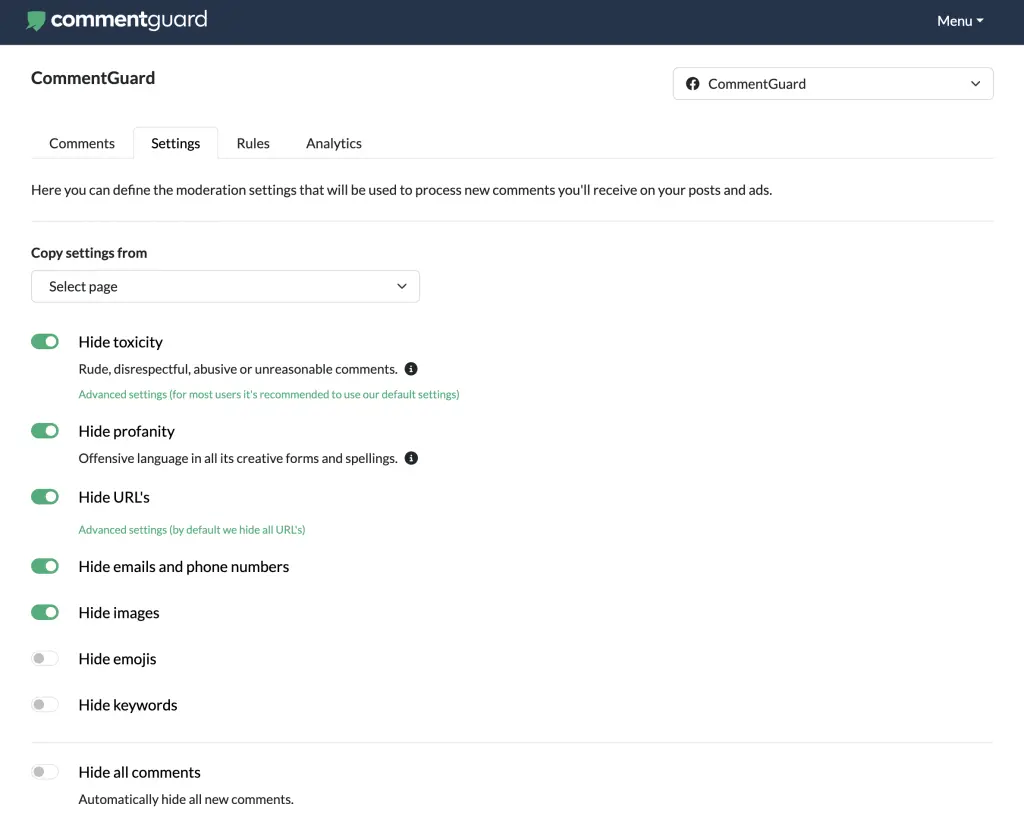
Task: Enable the Hide emojis toggle
Action: (45, 658)
